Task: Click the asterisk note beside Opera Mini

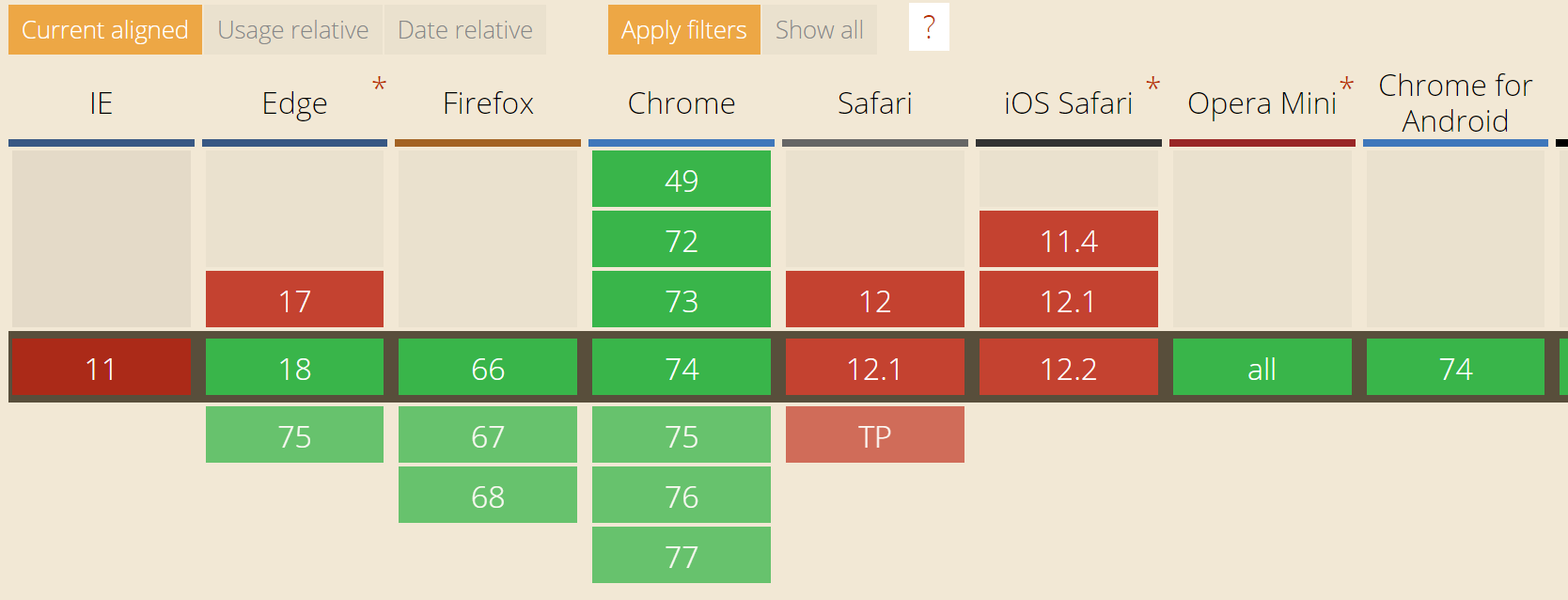Action: click(x=1346, y=86)
